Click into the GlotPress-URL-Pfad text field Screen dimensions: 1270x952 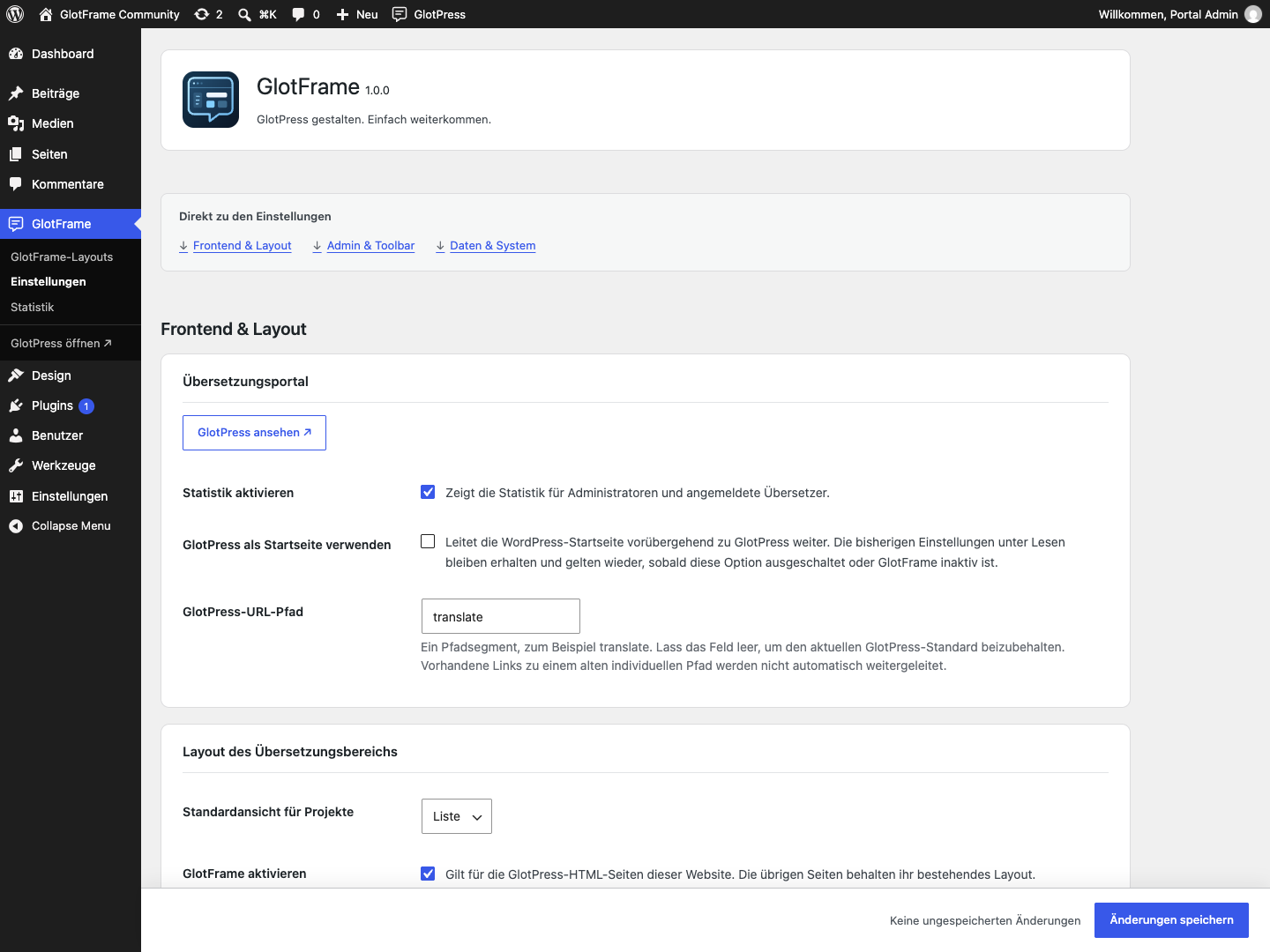[x=501, y=616]
